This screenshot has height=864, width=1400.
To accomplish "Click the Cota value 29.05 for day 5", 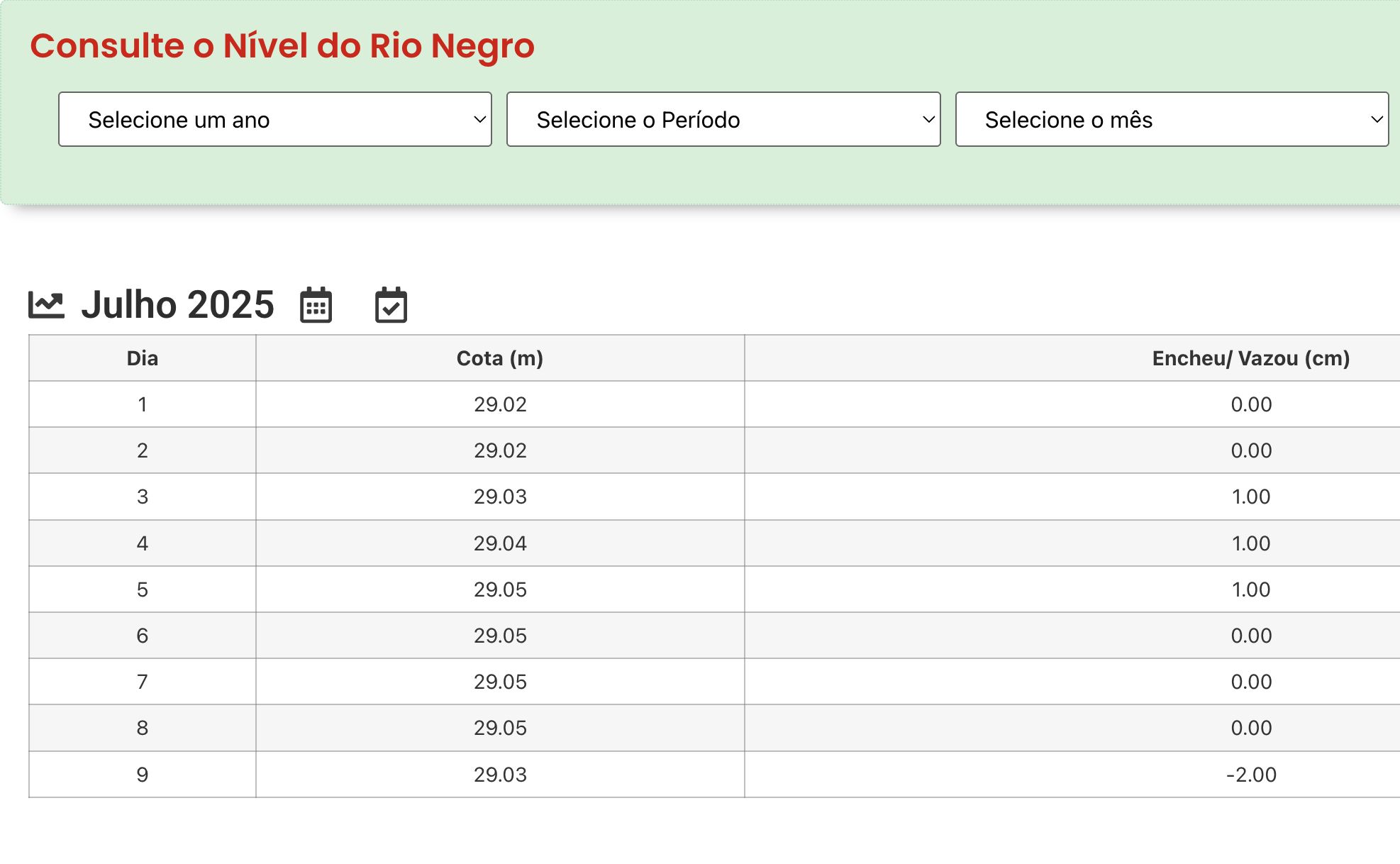I will (500, 589).
